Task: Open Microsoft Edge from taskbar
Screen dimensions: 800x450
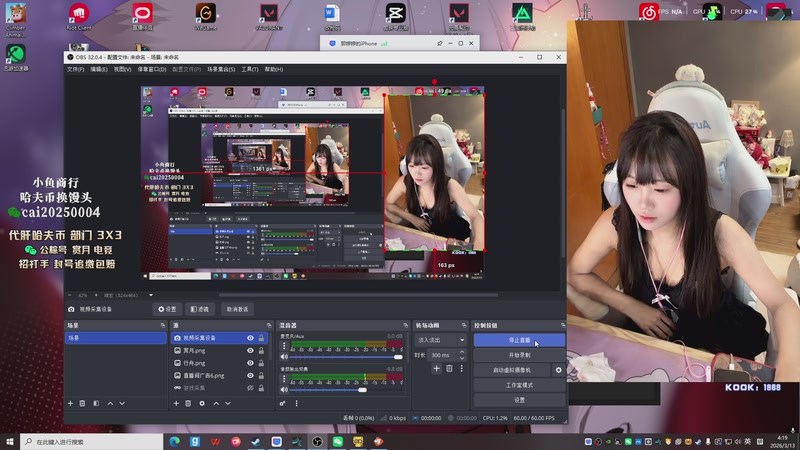Action: coord(174,441)
